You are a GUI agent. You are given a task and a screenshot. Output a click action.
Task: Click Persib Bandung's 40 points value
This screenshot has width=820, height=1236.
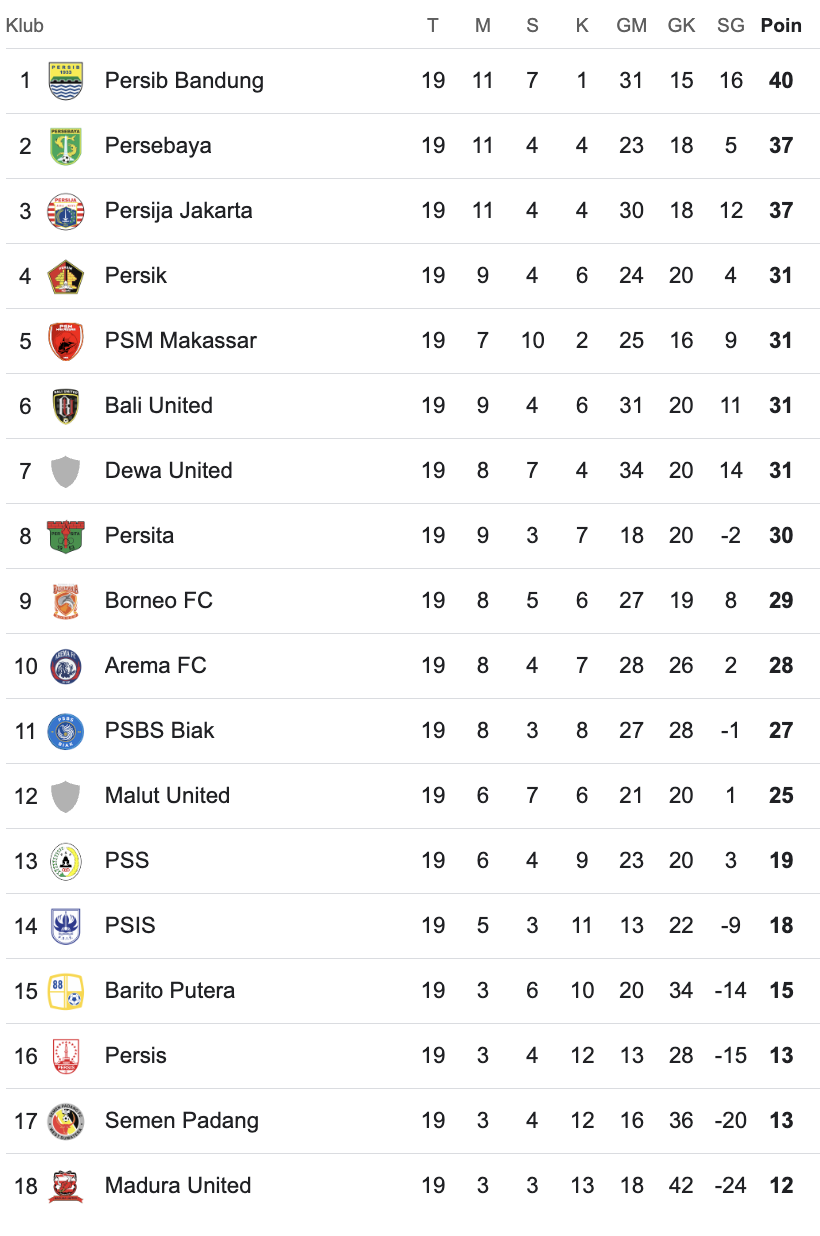pos(781,81)
